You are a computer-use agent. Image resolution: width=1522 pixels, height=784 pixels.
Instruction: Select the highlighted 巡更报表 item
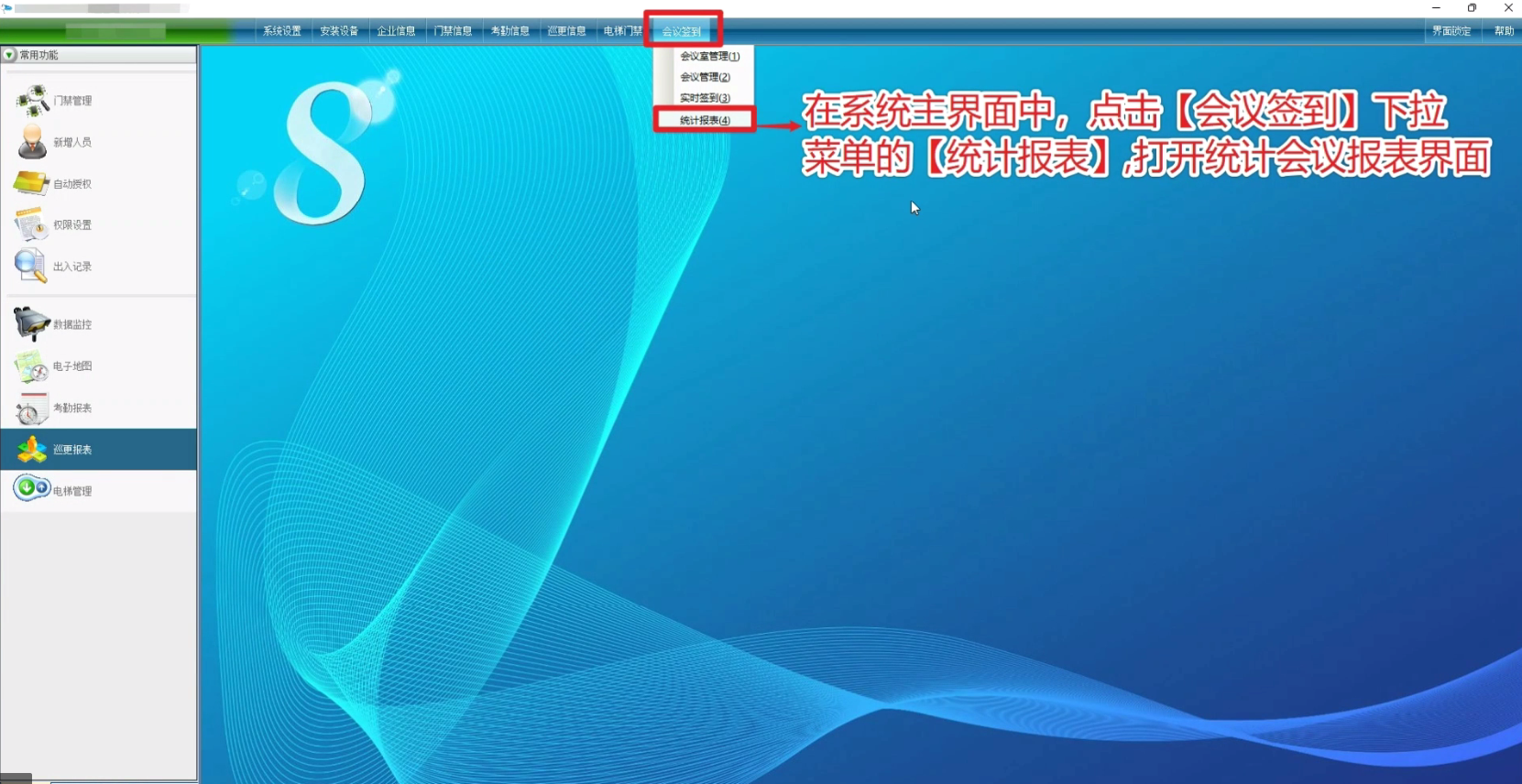pos(71,450)
